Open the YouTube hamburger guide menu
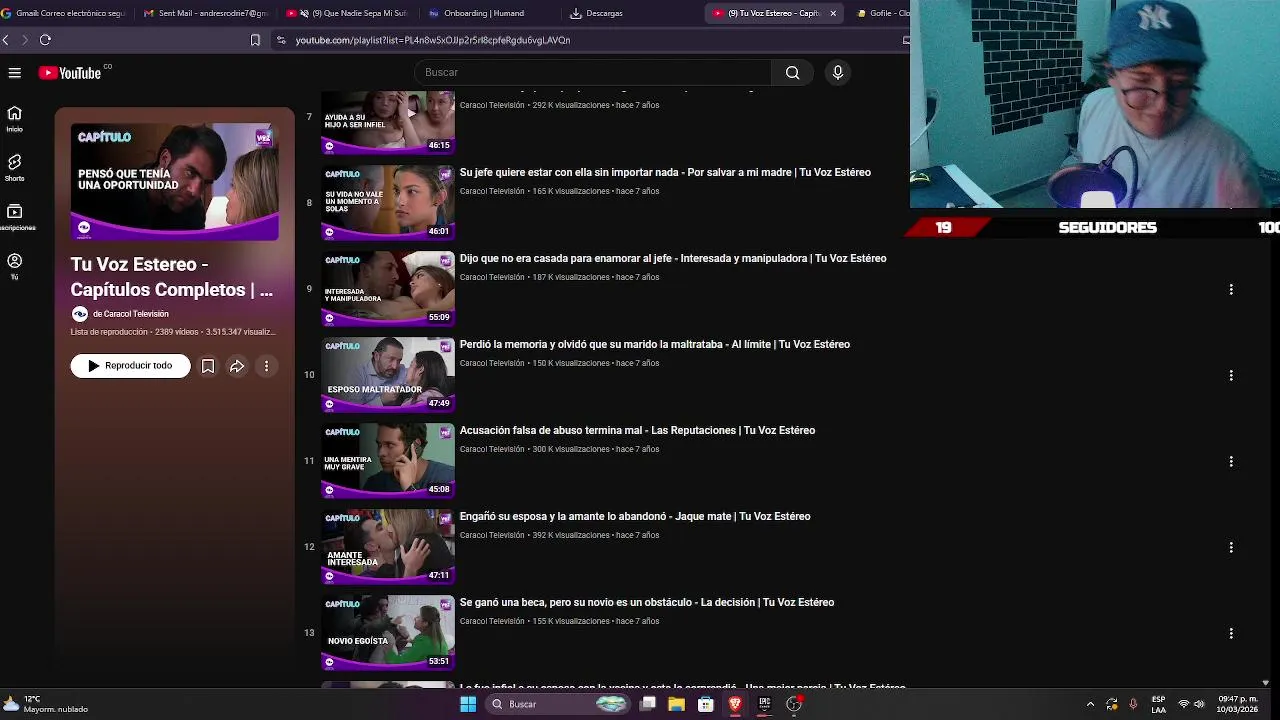 click(14, 72)
